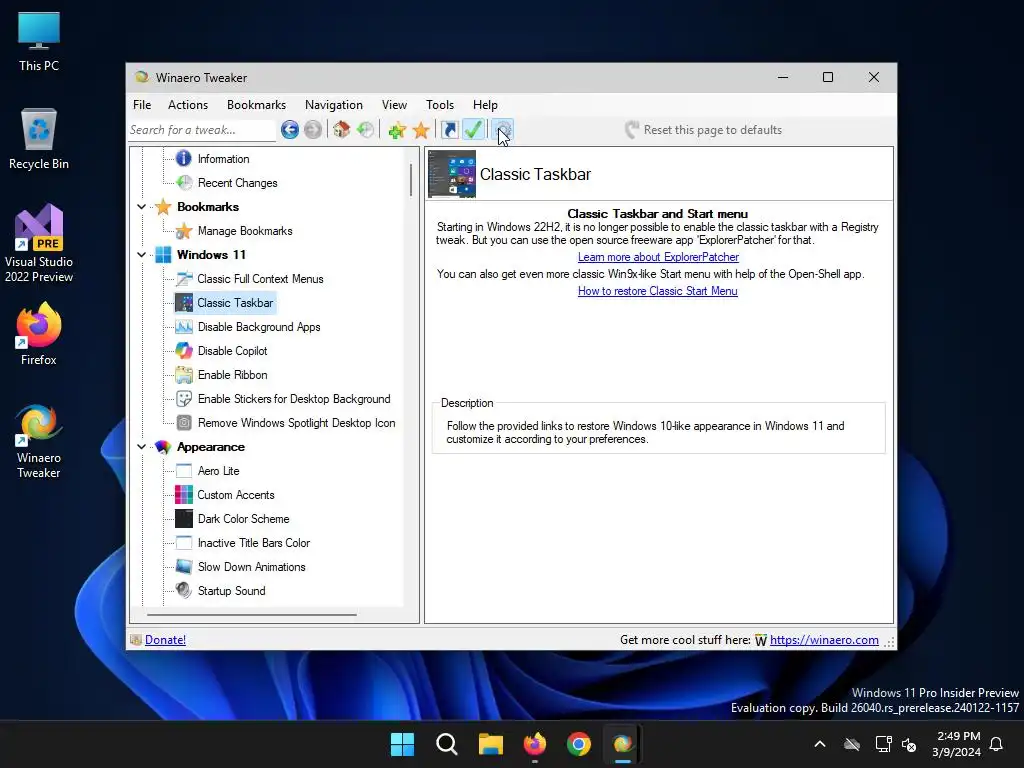Click the Back navigation arrow in toolbar
The width and height of the screenshot is (1024, 768).
(290, 130)
